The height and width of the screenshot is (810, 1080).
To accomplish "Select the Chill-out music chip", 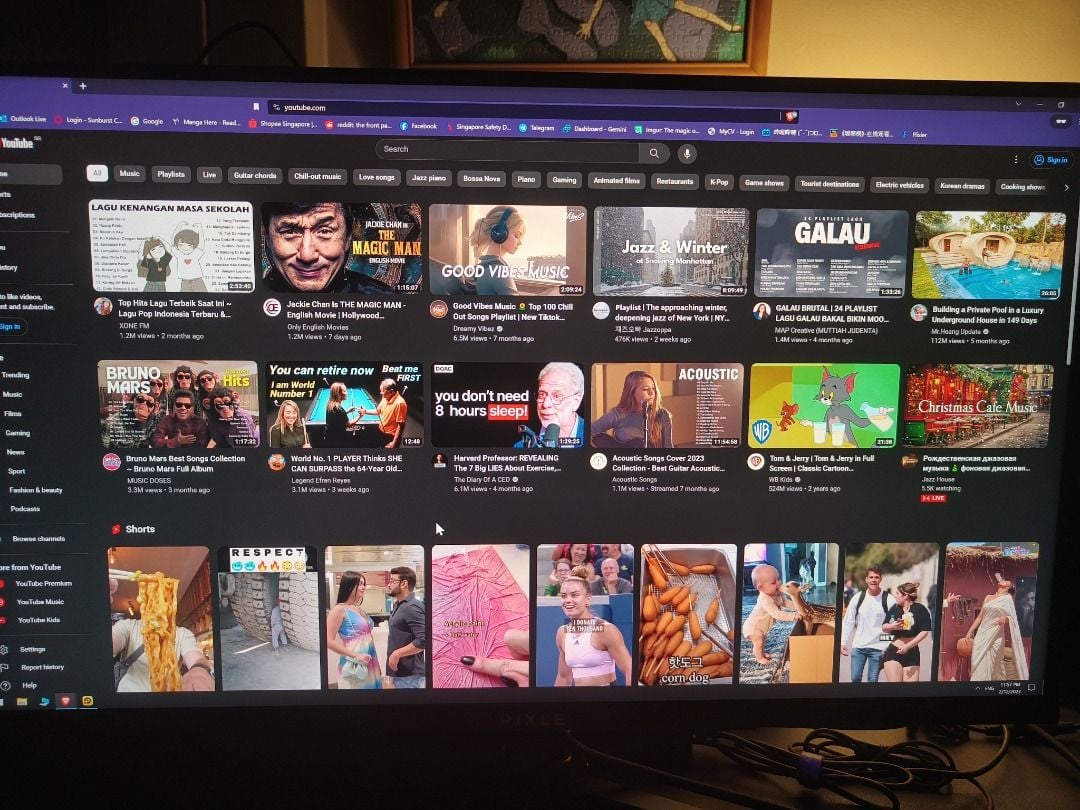I will (318, 176).
